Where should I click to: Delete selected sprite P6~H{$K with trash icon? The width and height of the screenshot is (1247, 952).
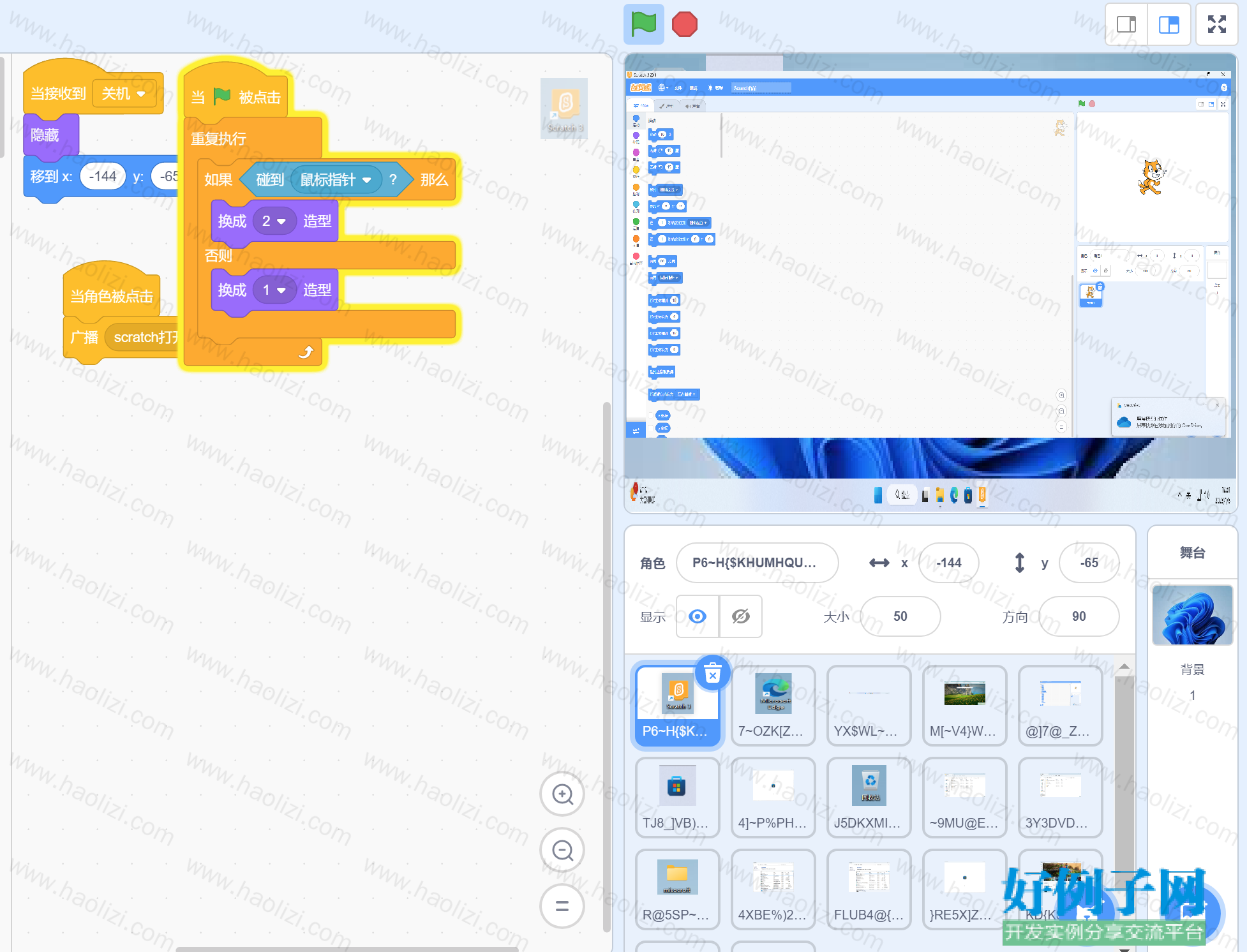pos(713,673)
